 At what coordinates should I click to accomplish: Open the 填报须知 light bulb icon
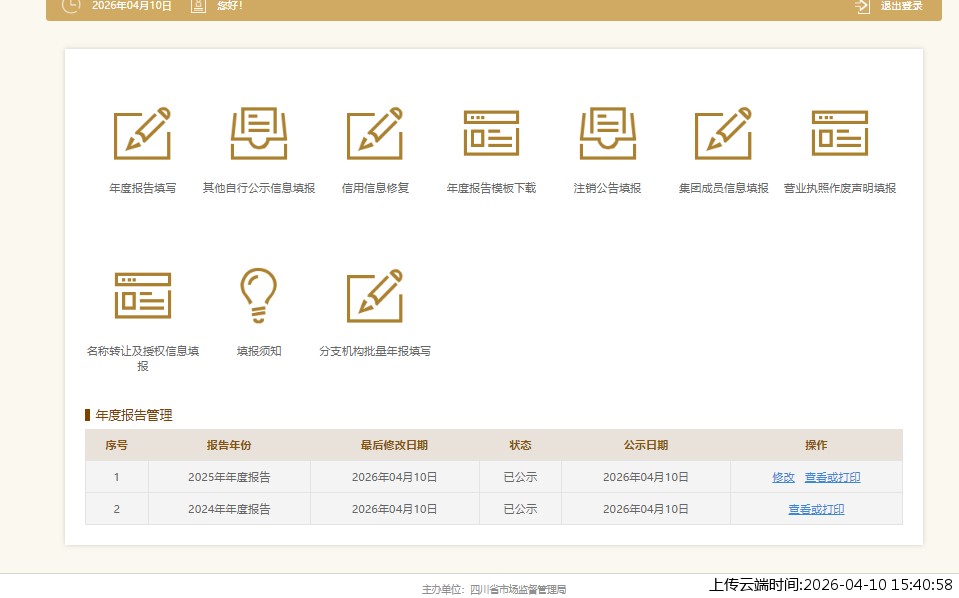coord(258,293)
